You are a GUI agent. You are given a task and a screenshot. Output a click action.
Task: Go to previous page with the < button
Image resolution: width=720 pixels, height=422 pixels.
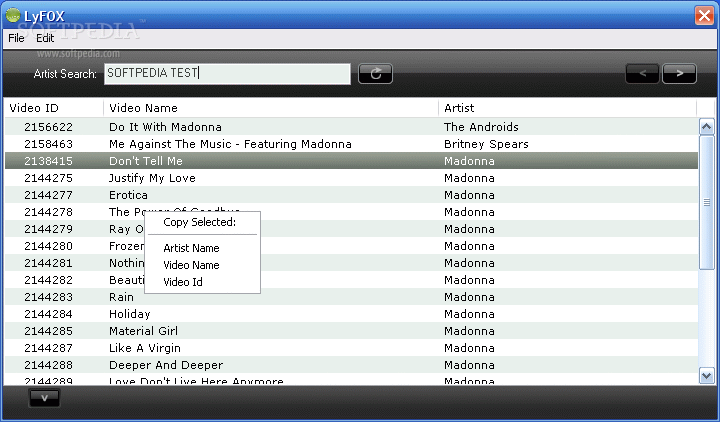(642, 73)
